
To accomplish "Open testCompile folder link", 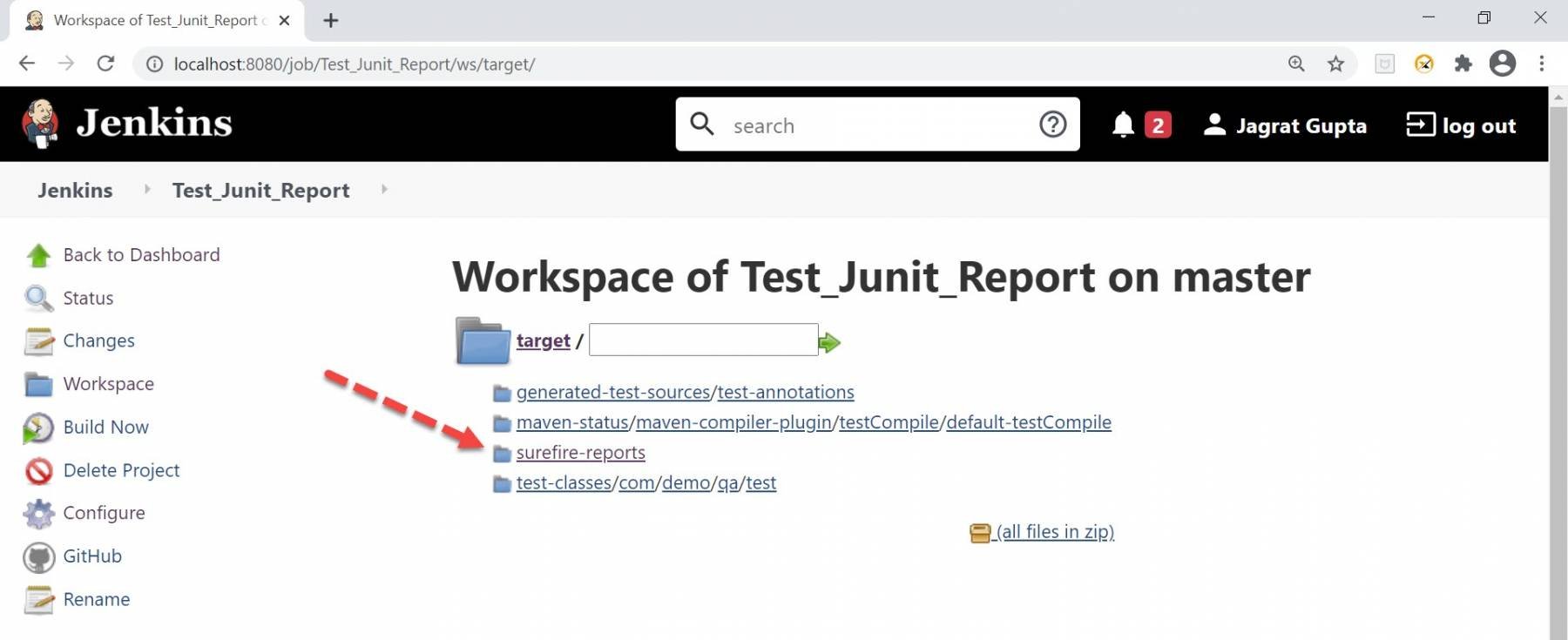I will [x=889, y=423].
